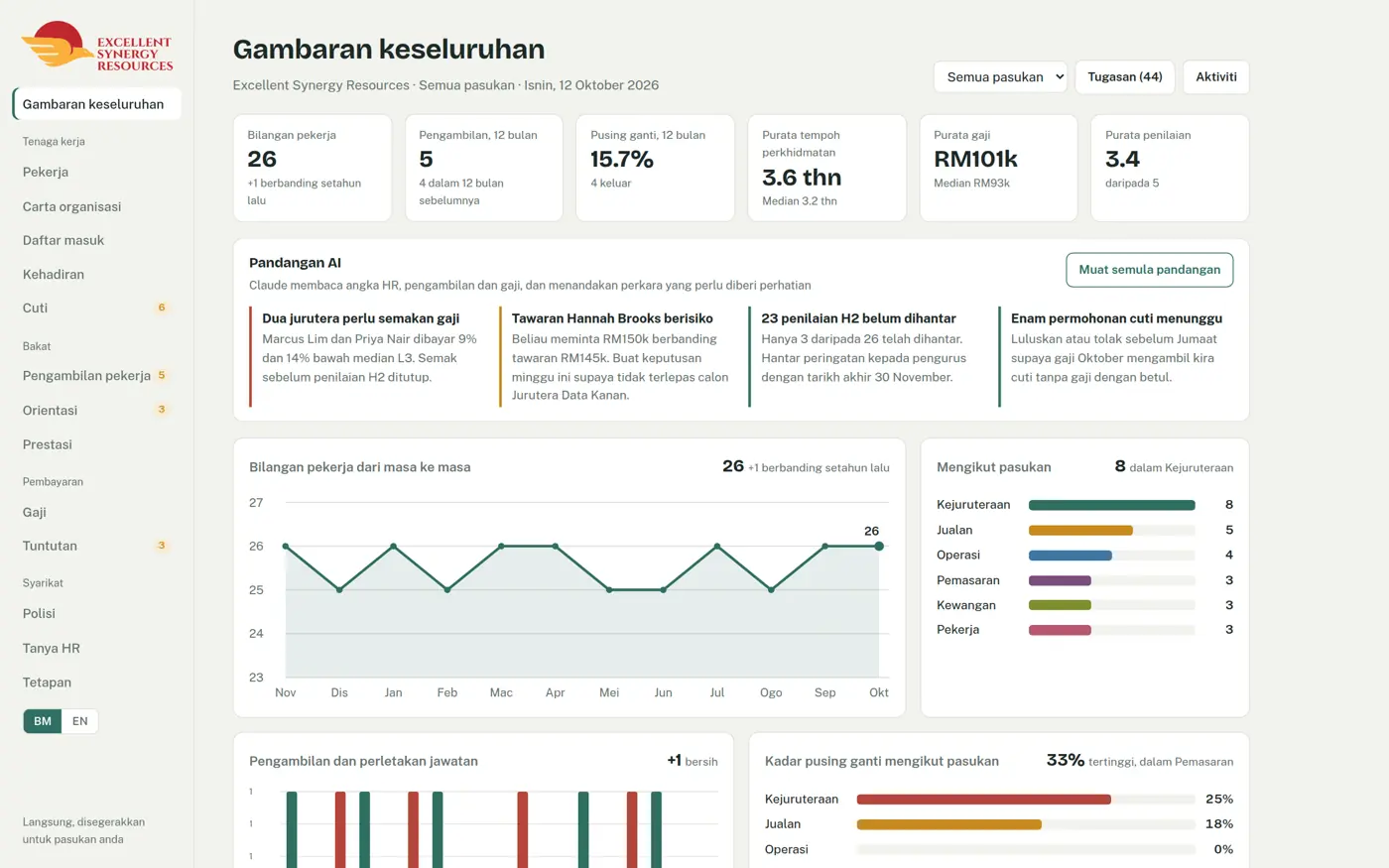Open the Cuti leave section
The image size is (1389, 868).
pyautogui.click(x=96, y=308)
